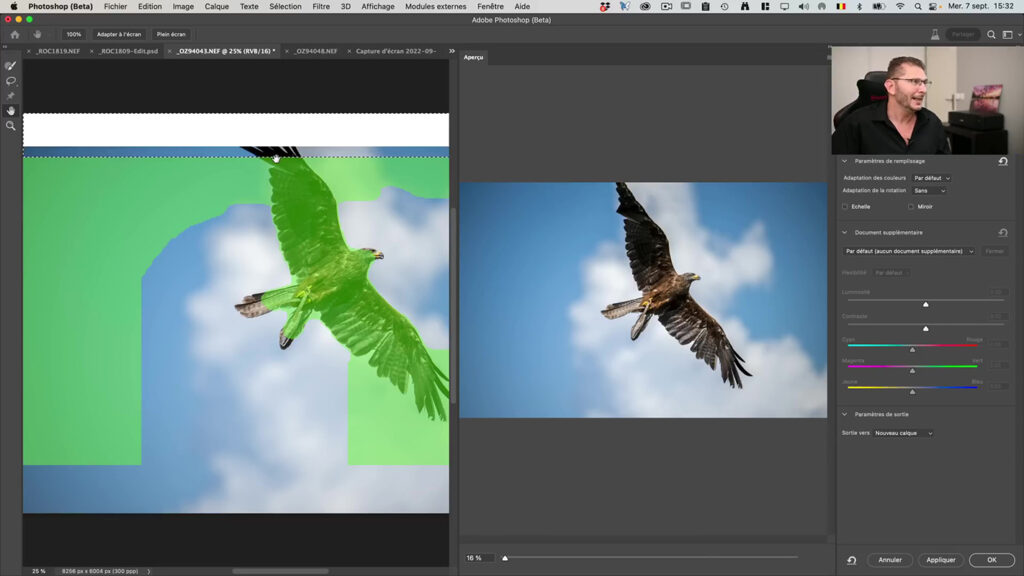Select the Hand tool in left toolbar

(10, 111)
